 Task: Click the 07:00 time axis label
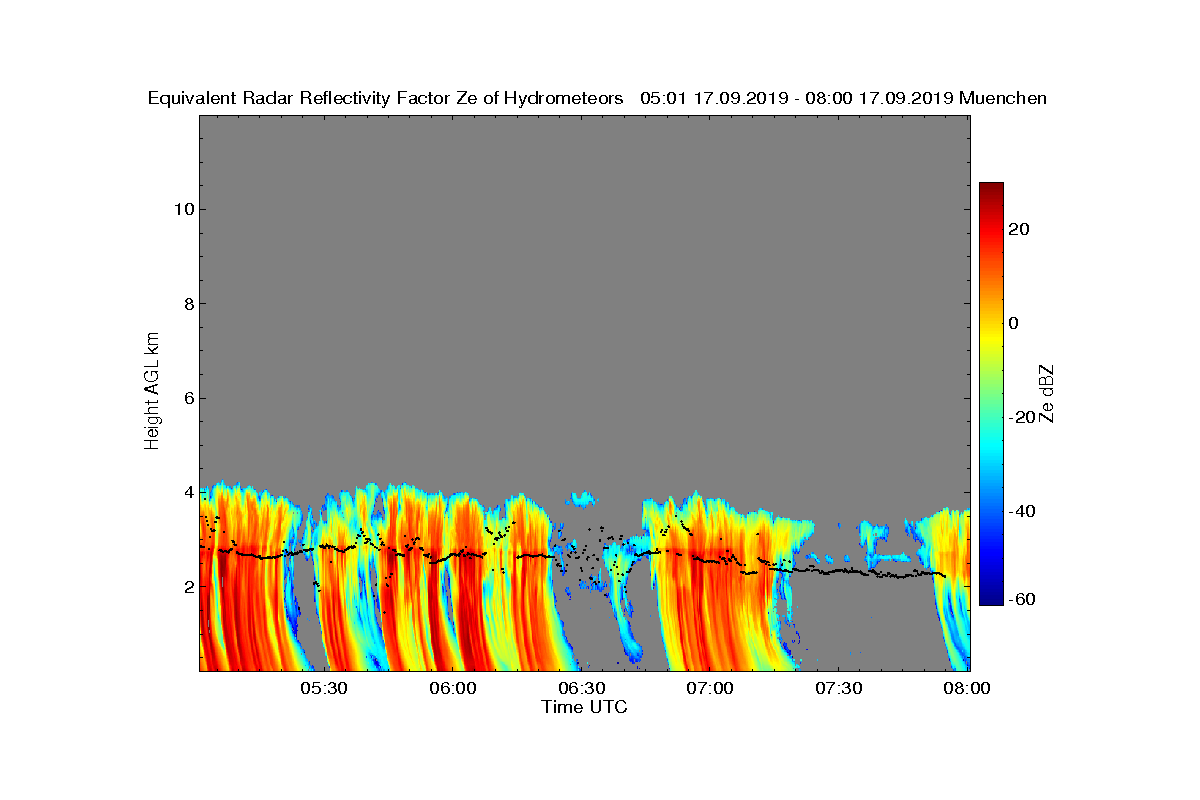pyautogui.click(x=710, y=688)
